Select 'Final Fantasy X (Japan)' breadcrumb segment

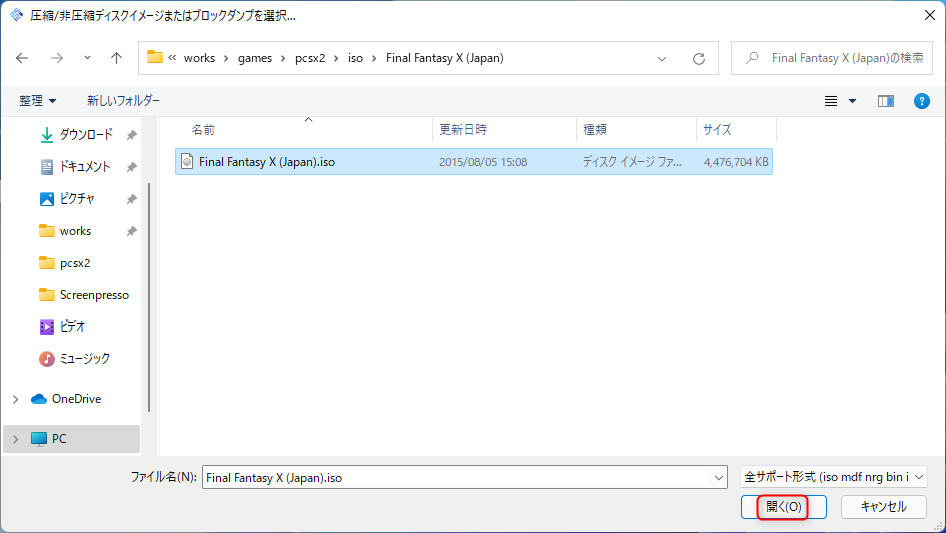tap(445, 58)
